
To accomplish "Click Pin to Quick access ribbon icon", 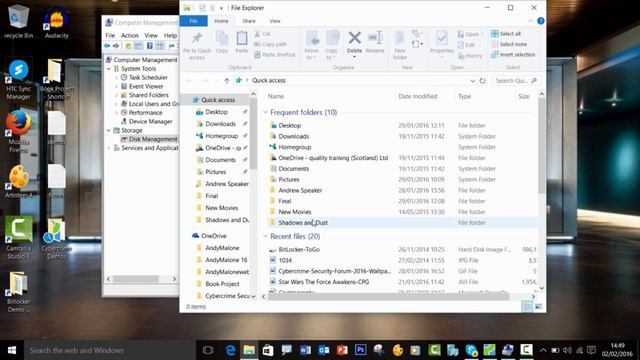I will (x=197, y=45).
